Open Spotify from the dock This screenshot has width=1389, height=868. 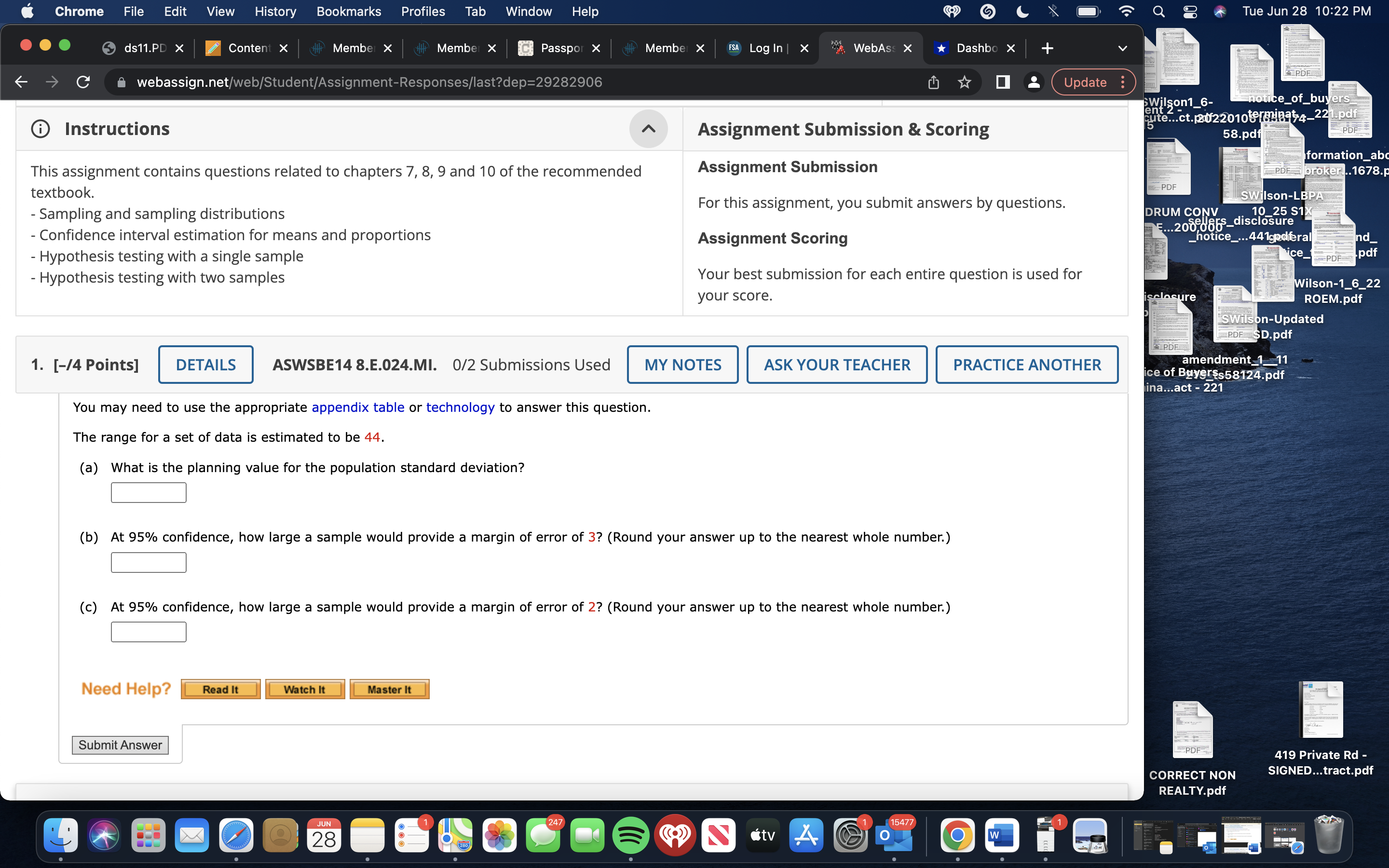point(630,836)
